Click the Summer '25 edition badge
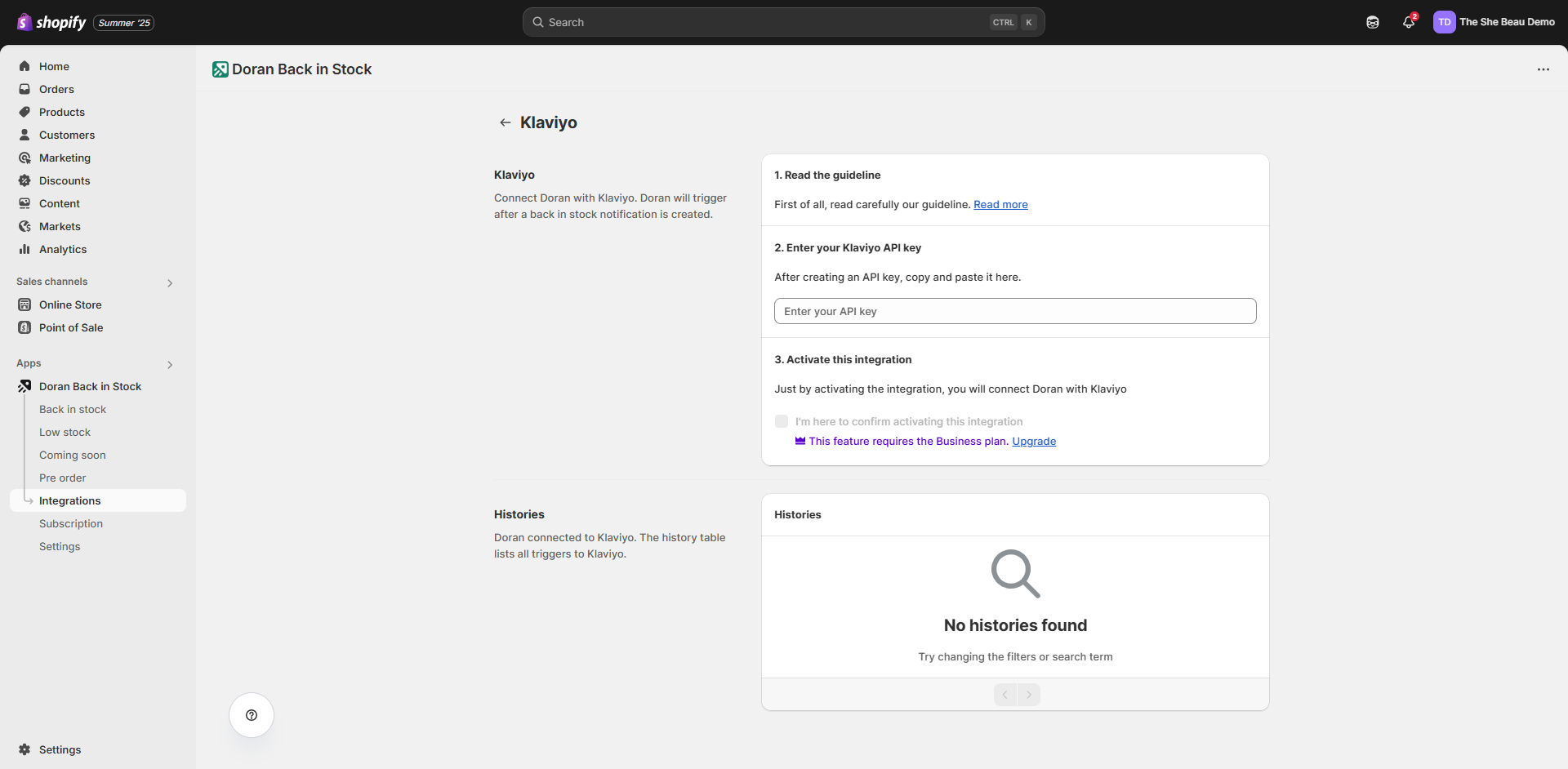The image size is (1568, 769). [124, 23]
